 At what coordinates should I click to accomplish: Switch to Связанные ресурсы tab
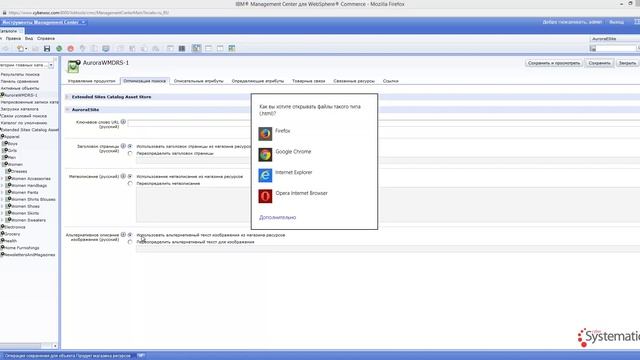click(x=354, y=81)
